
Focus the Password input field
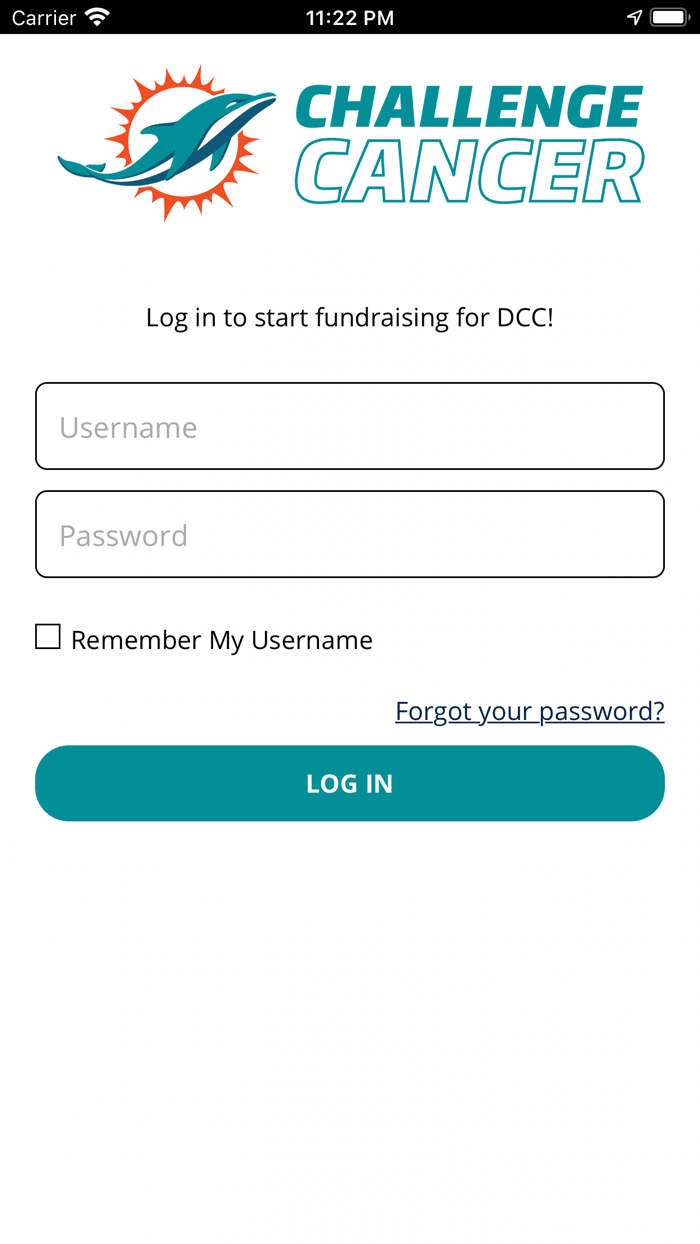349,534
